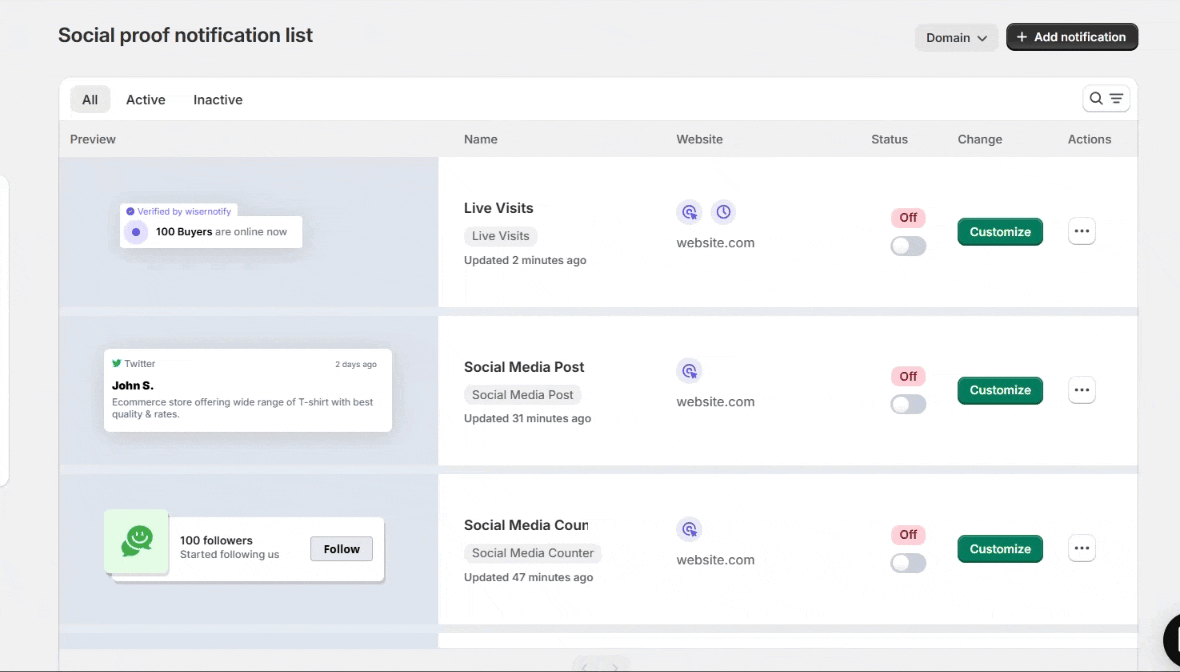The height and width of the screenshot is (672, 1180).
Task: Click the Social Media Post notification name
Action: [524, 366]
